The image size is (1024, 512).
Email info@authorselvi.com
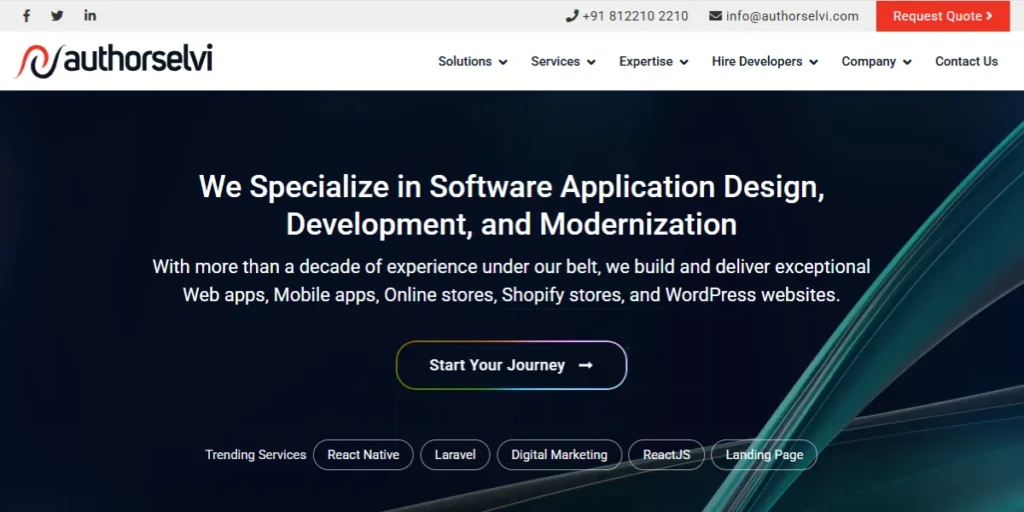tap(792, 16)
